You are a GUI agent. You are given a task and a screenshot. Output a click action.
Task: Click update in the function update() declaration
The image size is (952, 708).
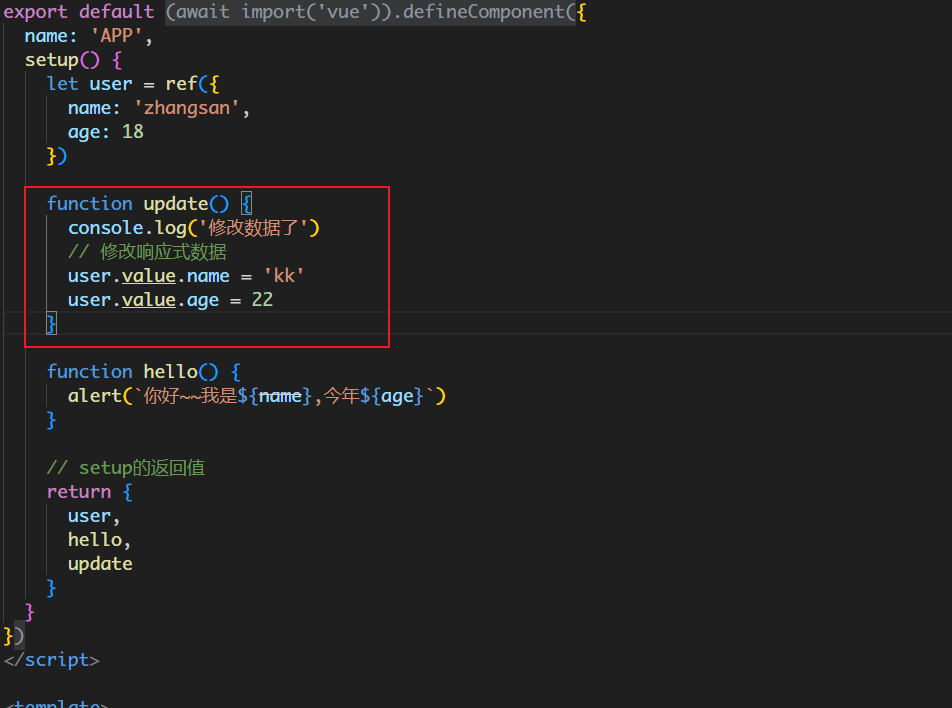click(x=175, y=204)
